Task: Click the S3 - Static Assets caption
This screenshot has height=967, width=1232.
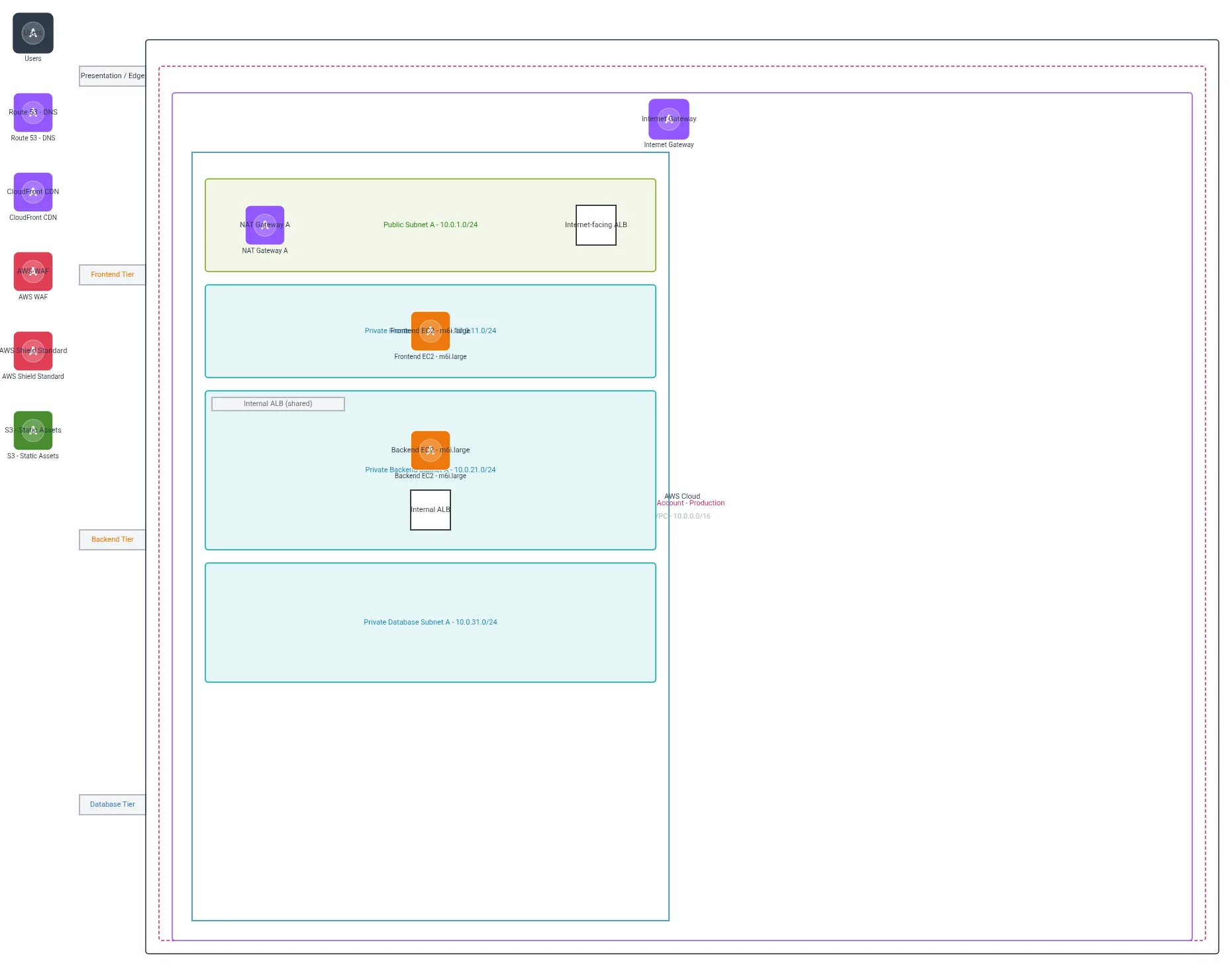Action: coord(33,456)
